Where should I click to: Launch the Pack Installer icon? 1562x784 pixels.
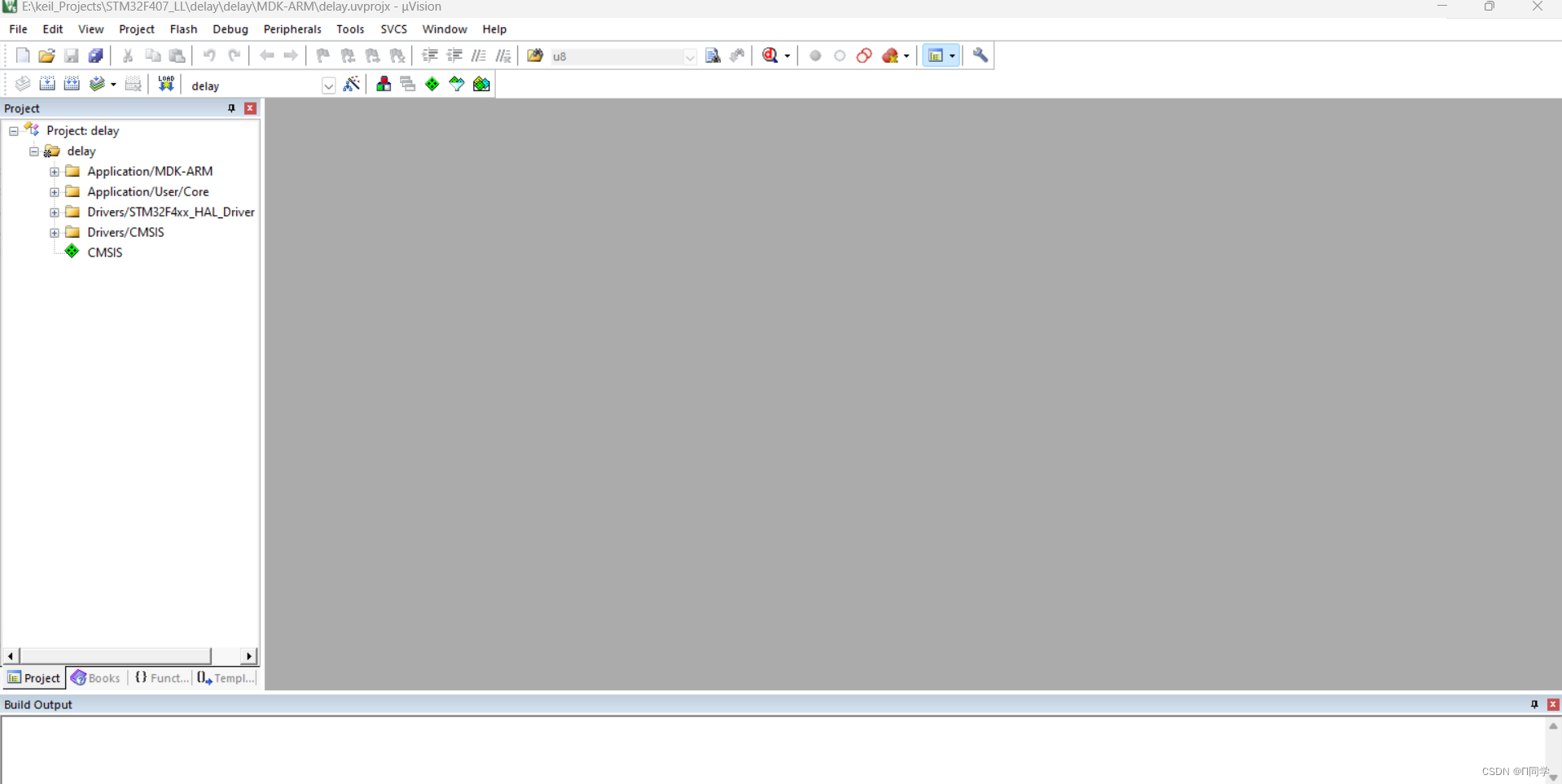[481, 84]
